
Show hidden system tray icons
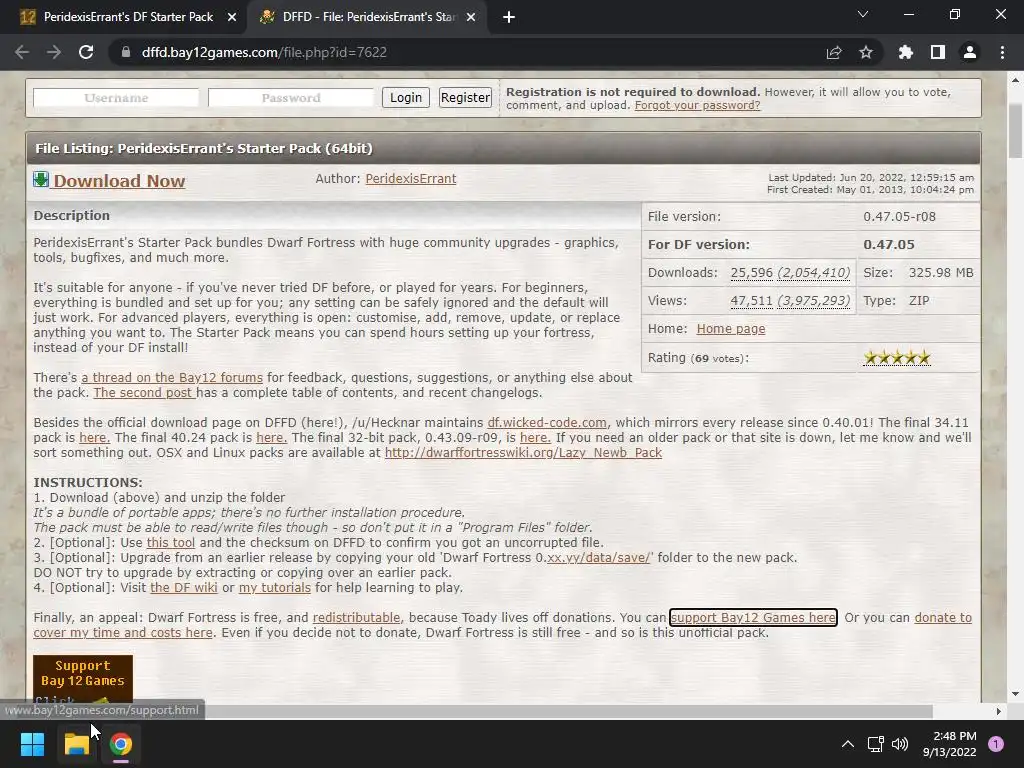848,744
